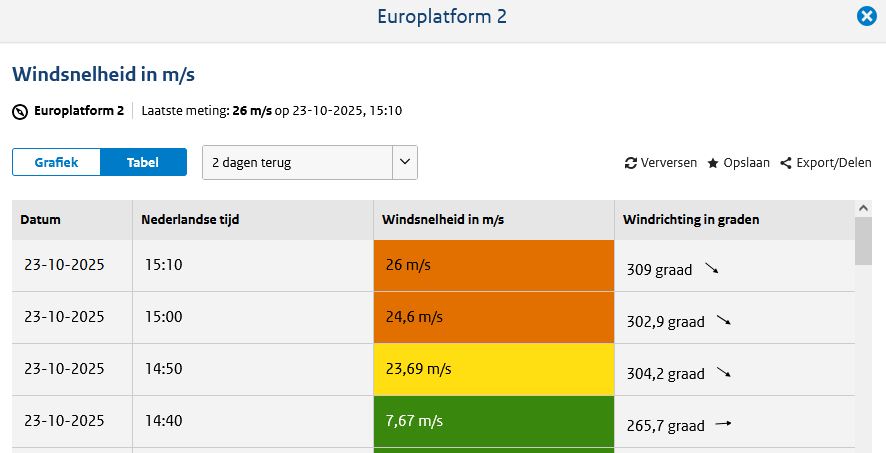Click the '304,2 graad' direction text
Image resolution: width=886 pixels, height=453 pixels.
tap(666, 374)
